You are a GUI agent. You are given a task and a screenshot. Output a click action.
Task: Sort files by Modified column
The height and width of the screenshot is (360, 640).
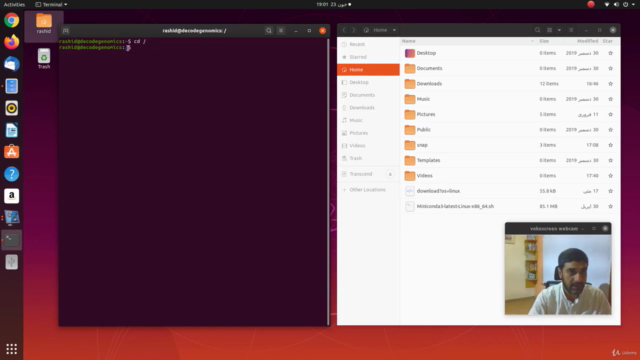[x=587, y=41]
